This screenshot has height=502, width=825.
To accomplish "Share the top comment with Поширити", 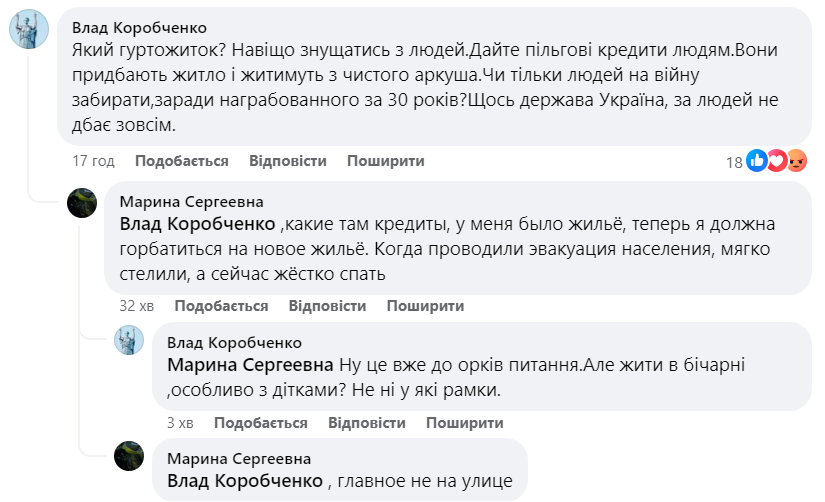I will tap(386, 161).
